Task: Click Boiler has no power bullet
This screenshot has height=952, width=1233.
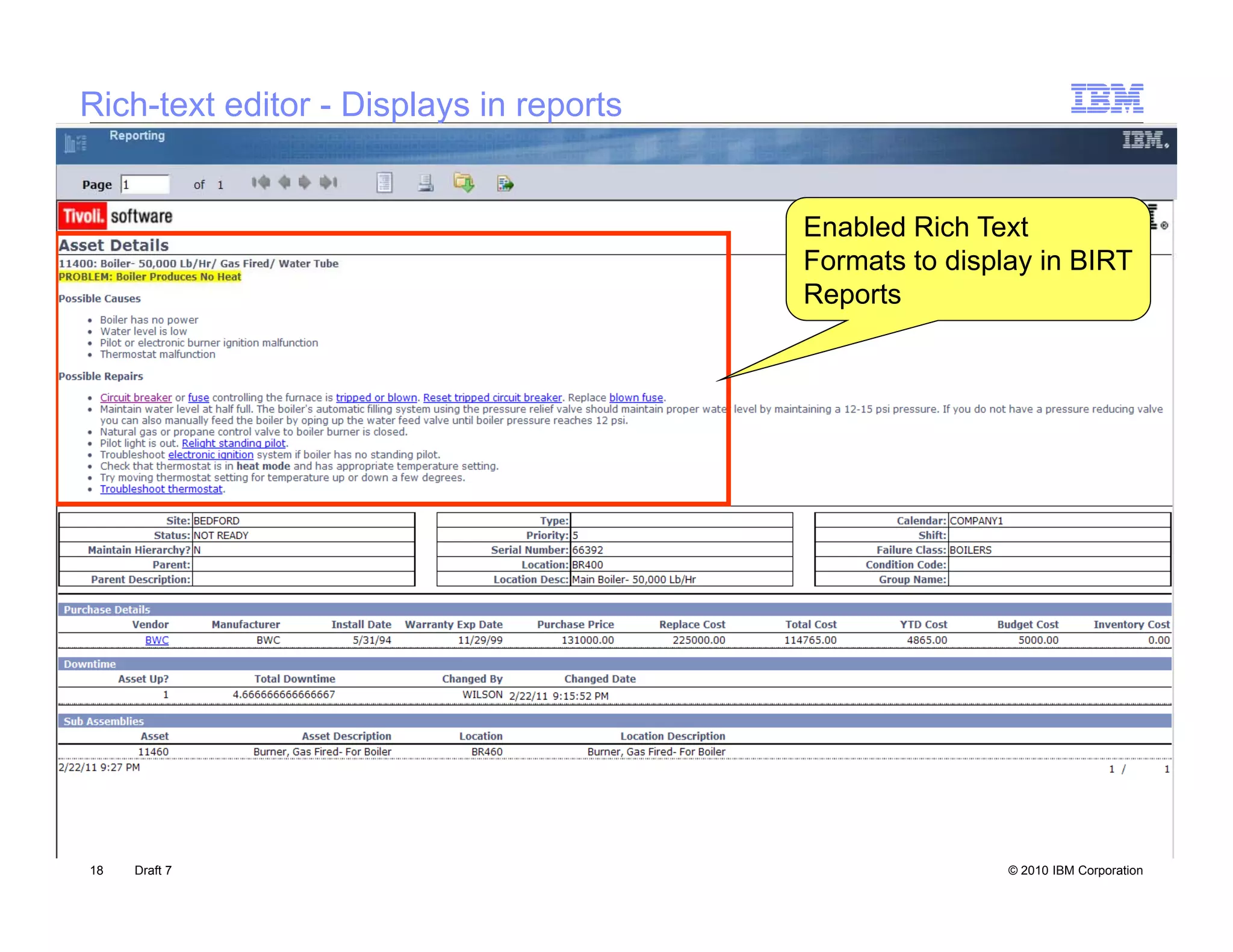Action: [x=149, y=320]
